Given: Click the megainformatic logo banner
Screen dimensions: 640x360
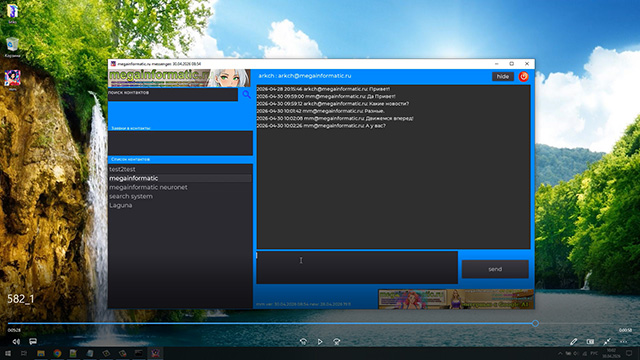Looking at the screenshot, I should point(179,78).
